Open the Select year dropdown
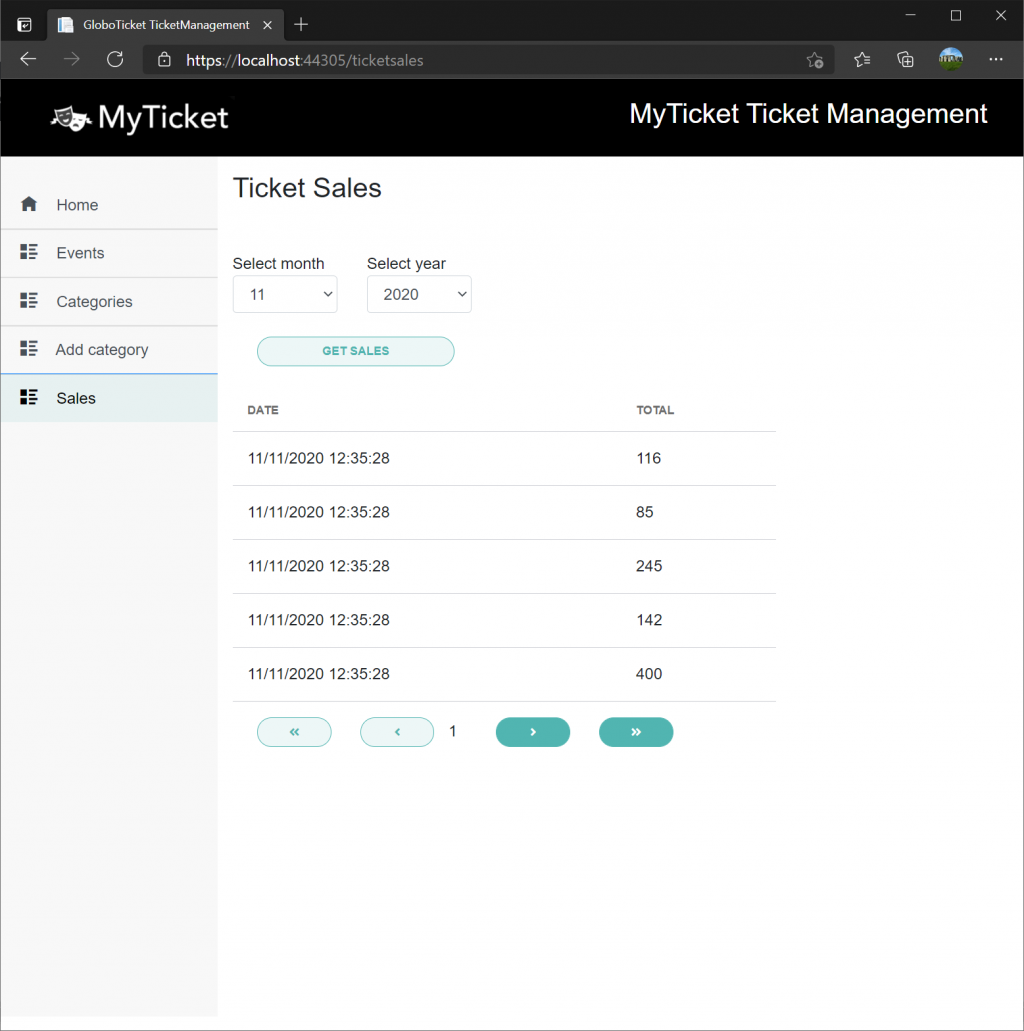Screen dimensions: 1024x1031 tap(419, 294)
